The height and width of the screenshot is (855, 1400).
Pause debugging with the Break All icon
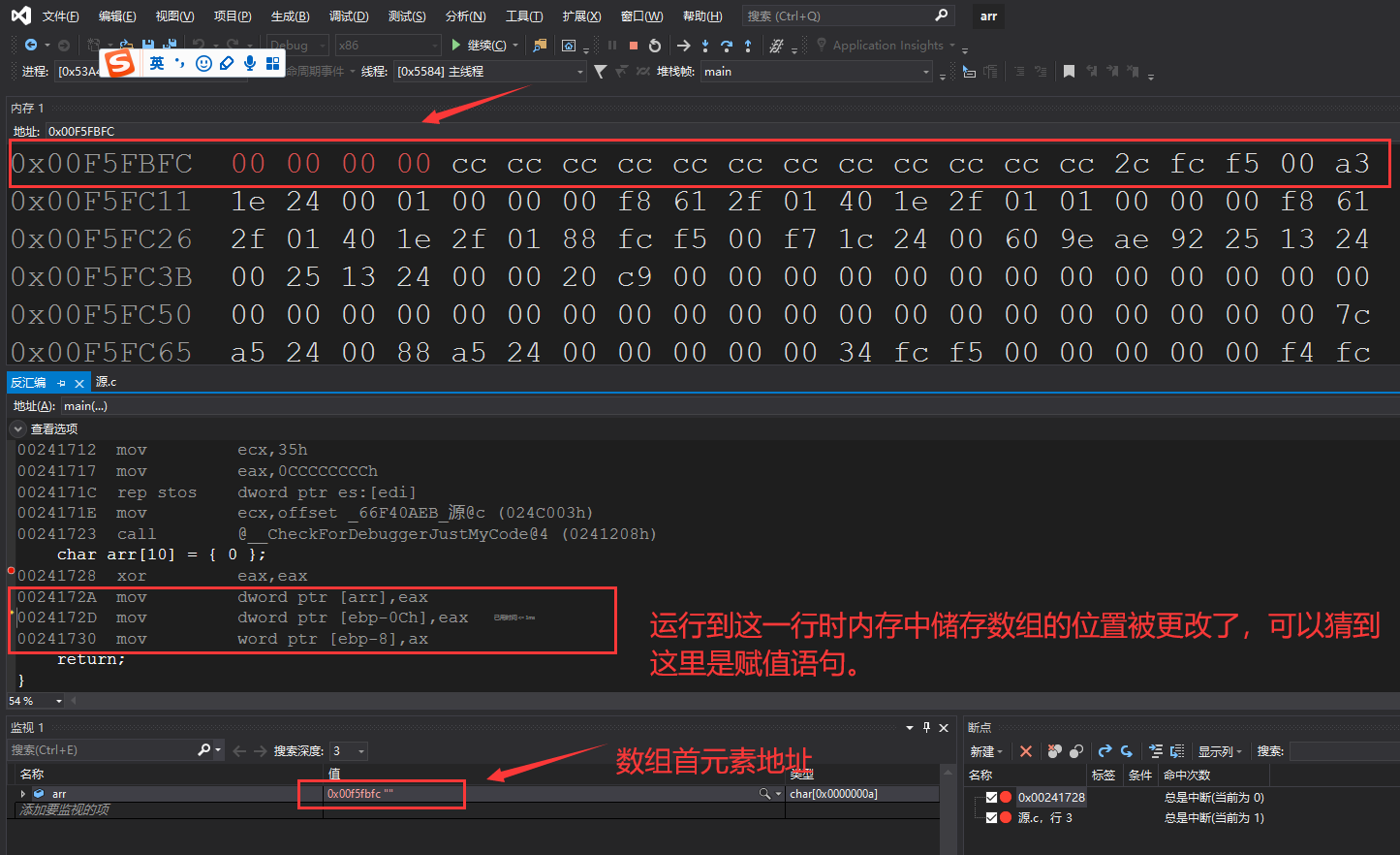point(612,45)
